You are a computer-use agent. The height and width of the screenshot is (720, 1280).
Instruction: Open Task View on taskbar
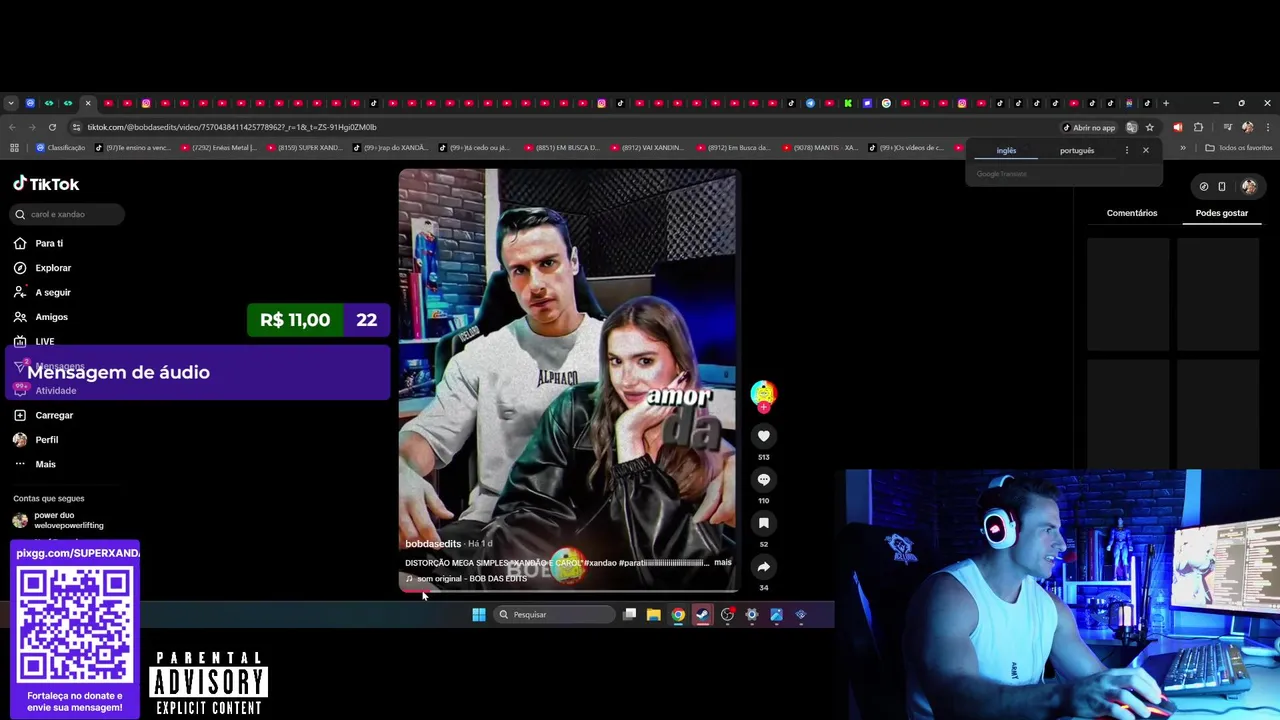click(629, 615)
